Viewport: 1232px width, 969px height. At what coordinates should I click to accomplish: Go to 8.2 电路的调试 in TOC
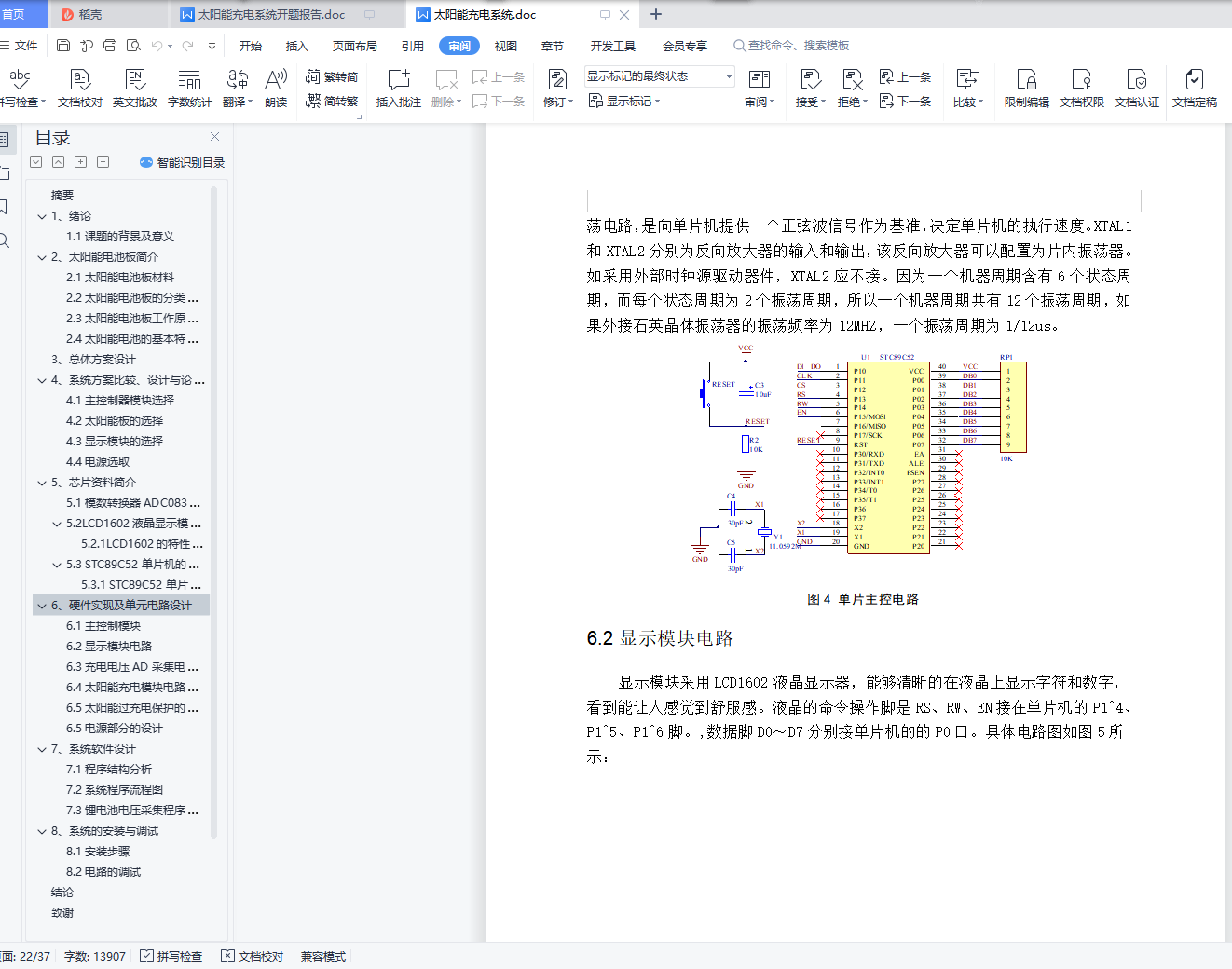point(103,872)
